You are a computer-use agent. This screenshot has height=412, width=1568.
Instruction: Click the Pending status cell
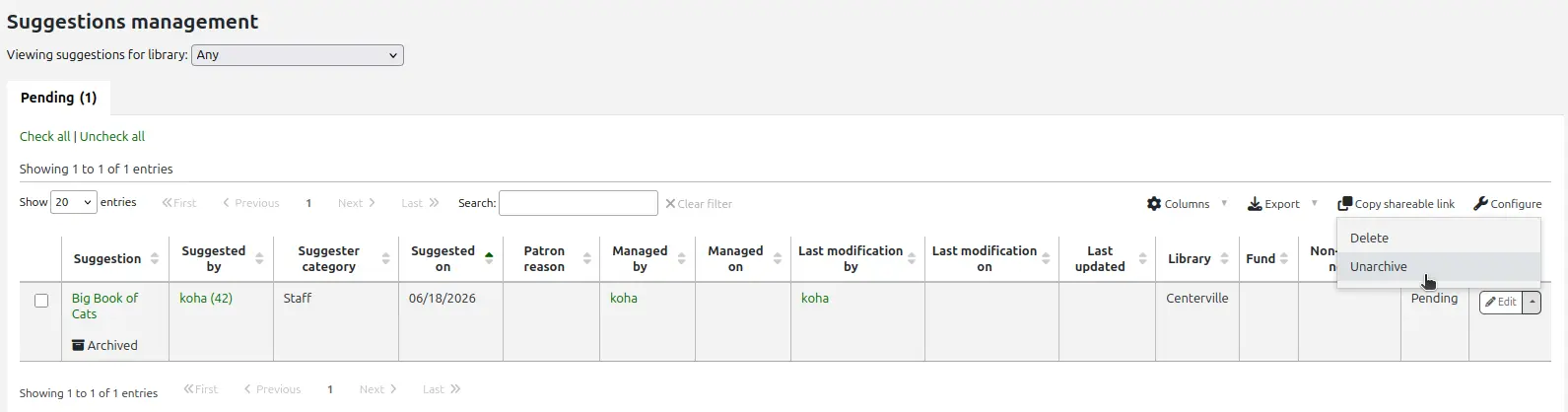click(x=1434, y=321)
